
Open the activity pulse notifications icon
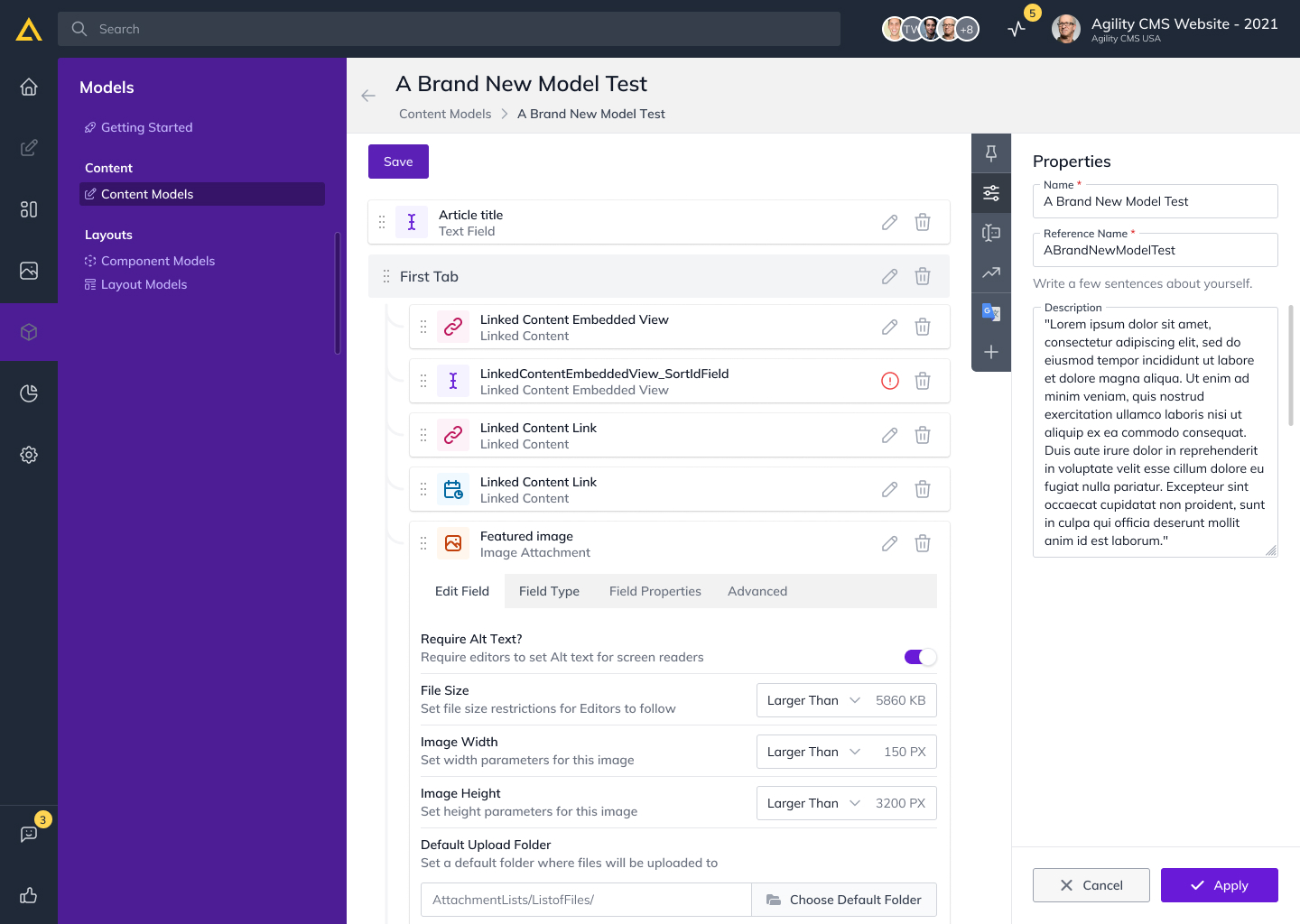(1017, 29)
